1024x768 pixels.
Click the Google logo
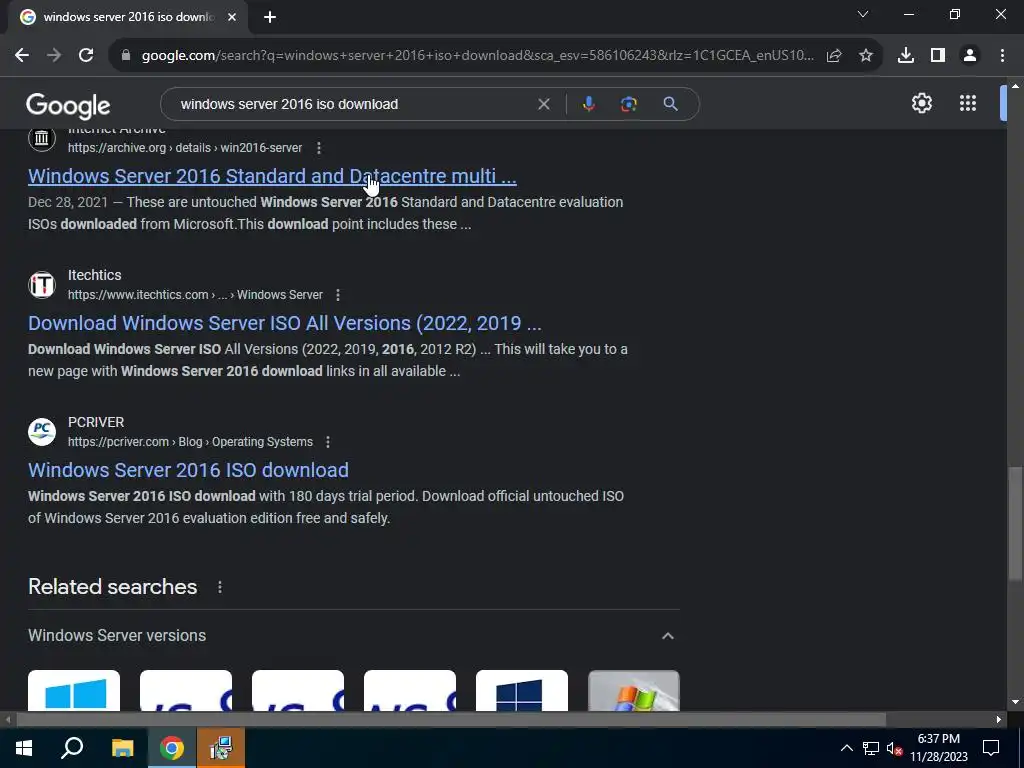[68, 105]
